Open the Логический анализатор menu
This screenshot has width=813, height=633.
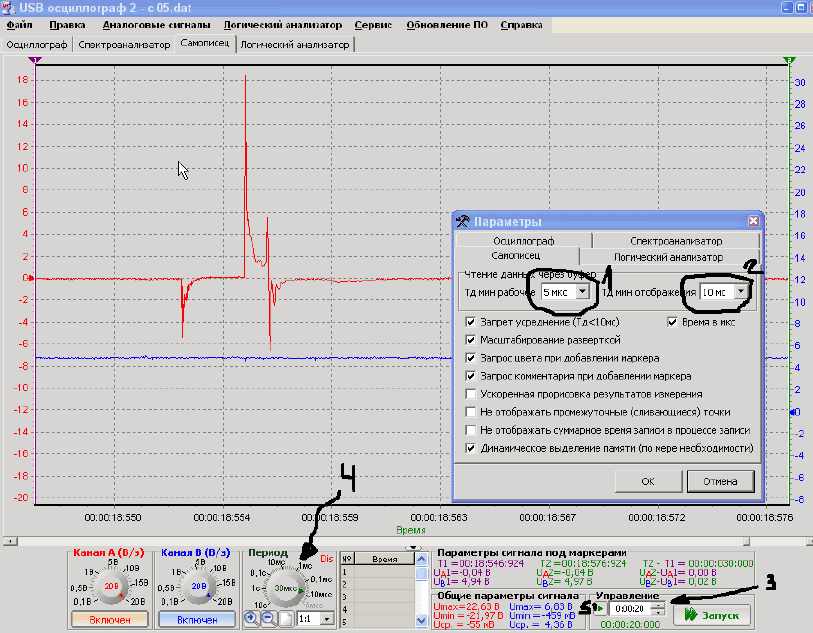283,25
